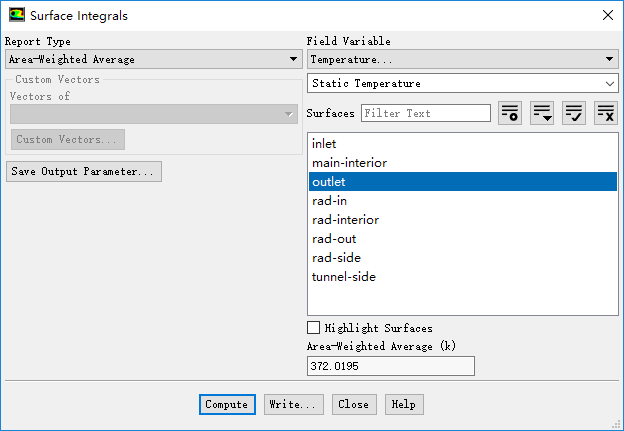Click Save Output Parameter... button
The width and height of the screenshot is (624, 431).
[x=84, y=172]
